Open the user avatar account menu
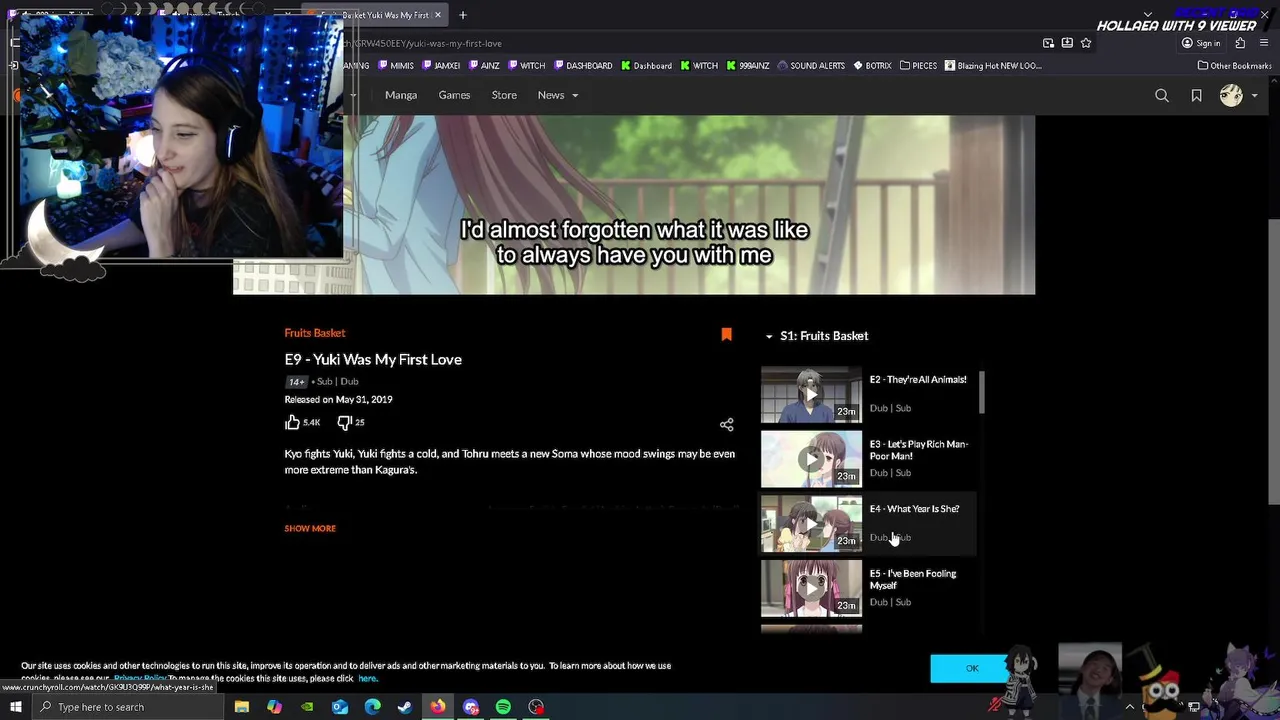The height and width of the screenshot is (720, 1280). coord(1238,96)
